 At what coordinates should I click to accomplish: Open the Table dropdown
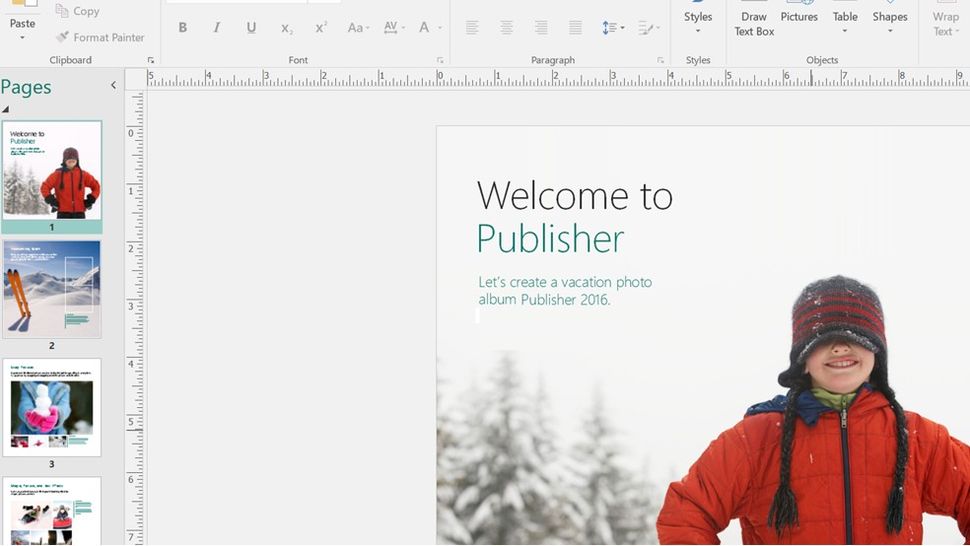pyautogui.click(x=845, y=22)
